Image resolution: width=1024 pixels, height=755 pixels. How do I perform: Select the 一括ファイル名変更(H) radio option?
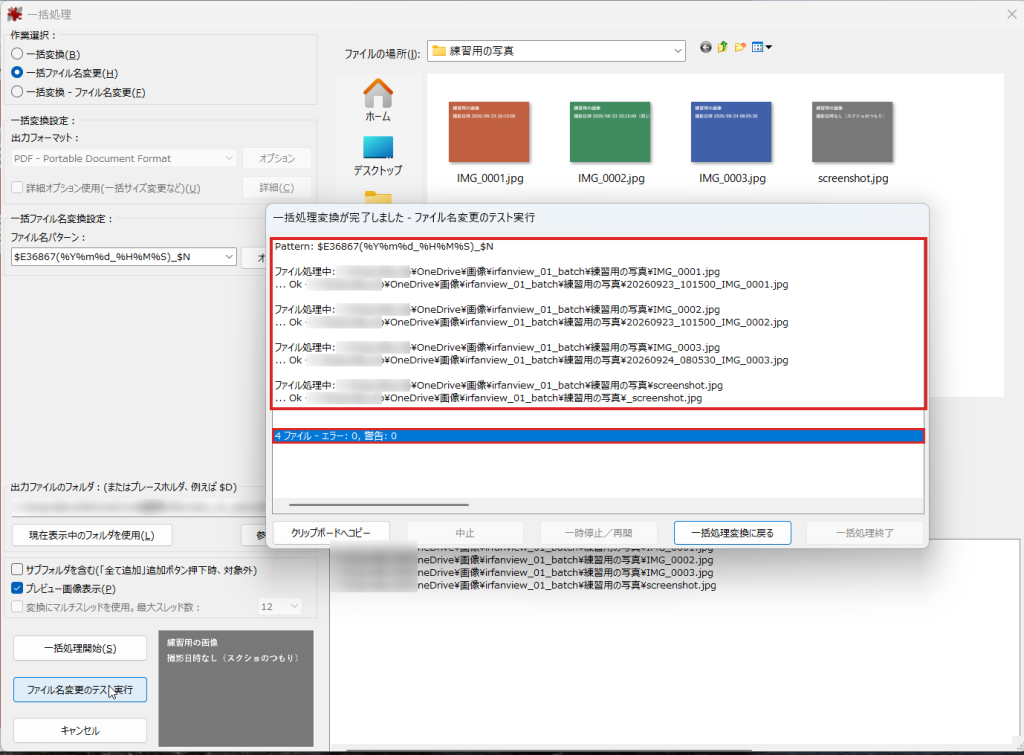[x=18, y=72]
